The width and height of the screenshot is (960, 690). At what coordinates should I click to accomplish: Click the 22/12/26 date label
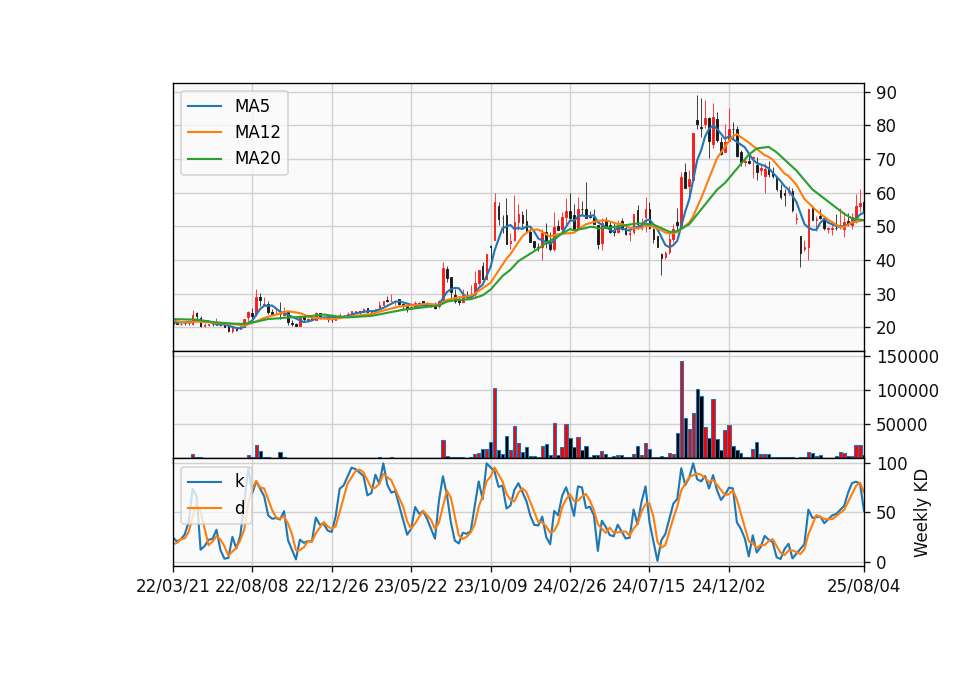pos(332,586)
